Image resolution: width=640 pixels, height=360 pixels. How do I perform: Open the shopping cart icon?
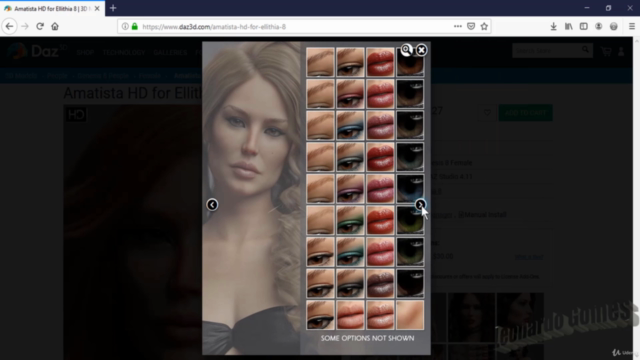click(x=606, y=51)
